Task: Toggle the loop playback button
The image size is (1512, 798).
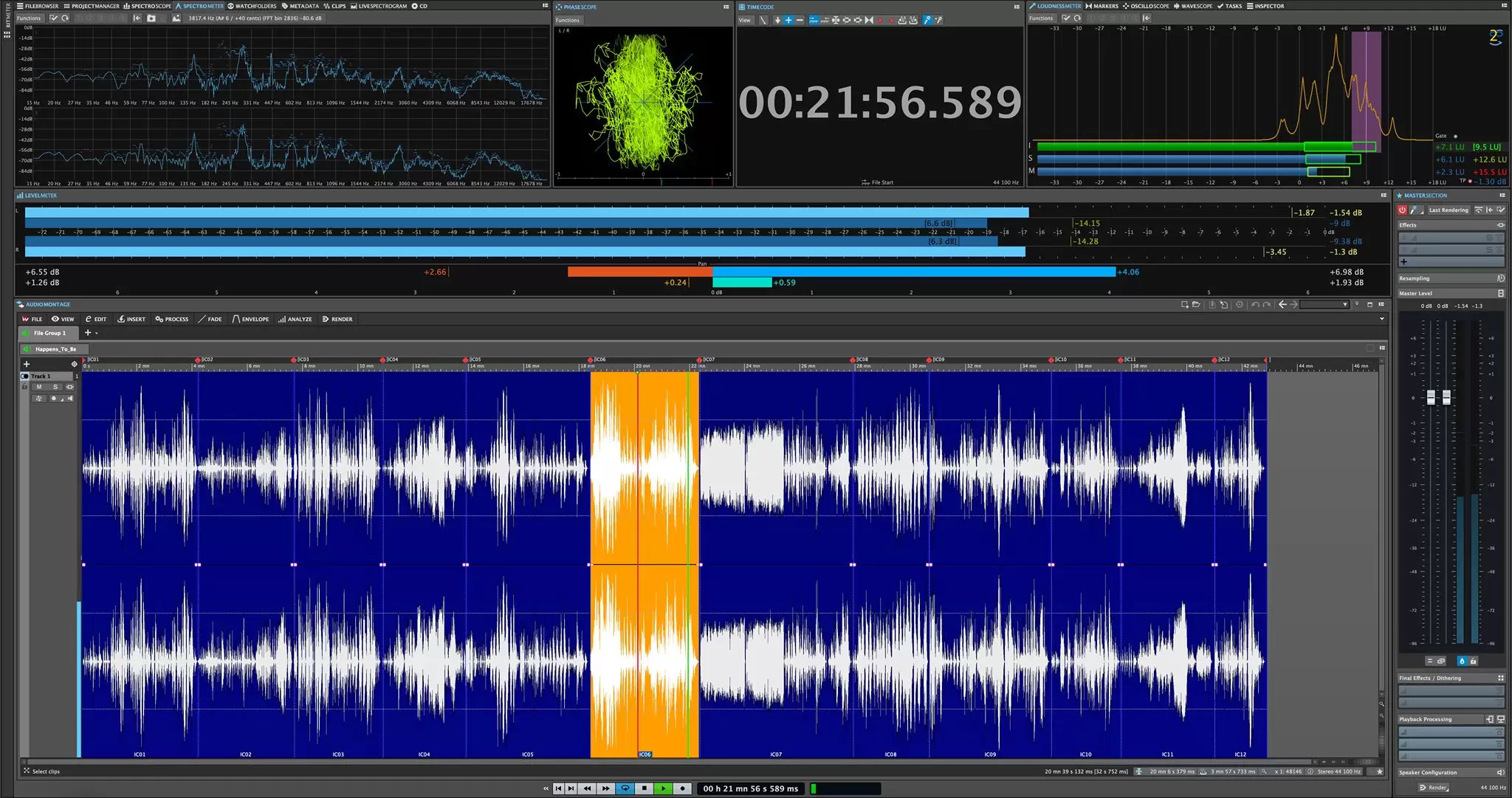Action: click(x=625, y=788)
